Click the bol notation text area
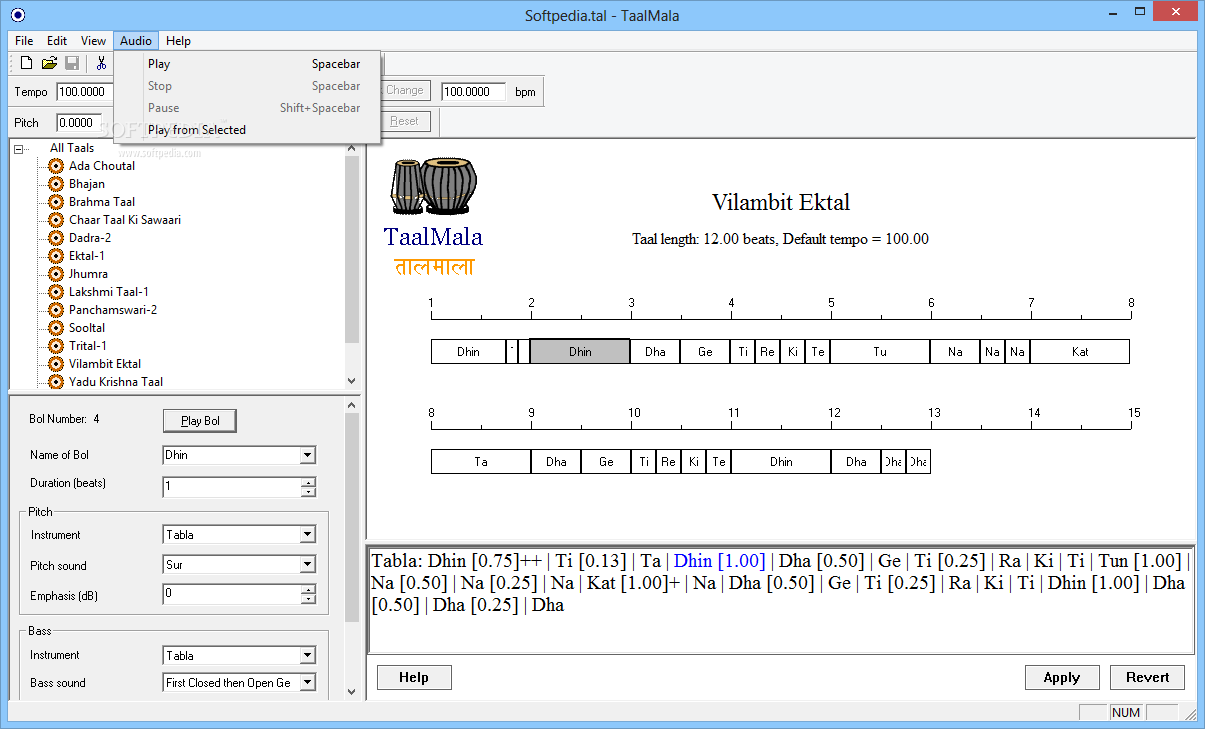This screenshot has width=1205, height=729. pyautogui.click(x=781, y=600)
